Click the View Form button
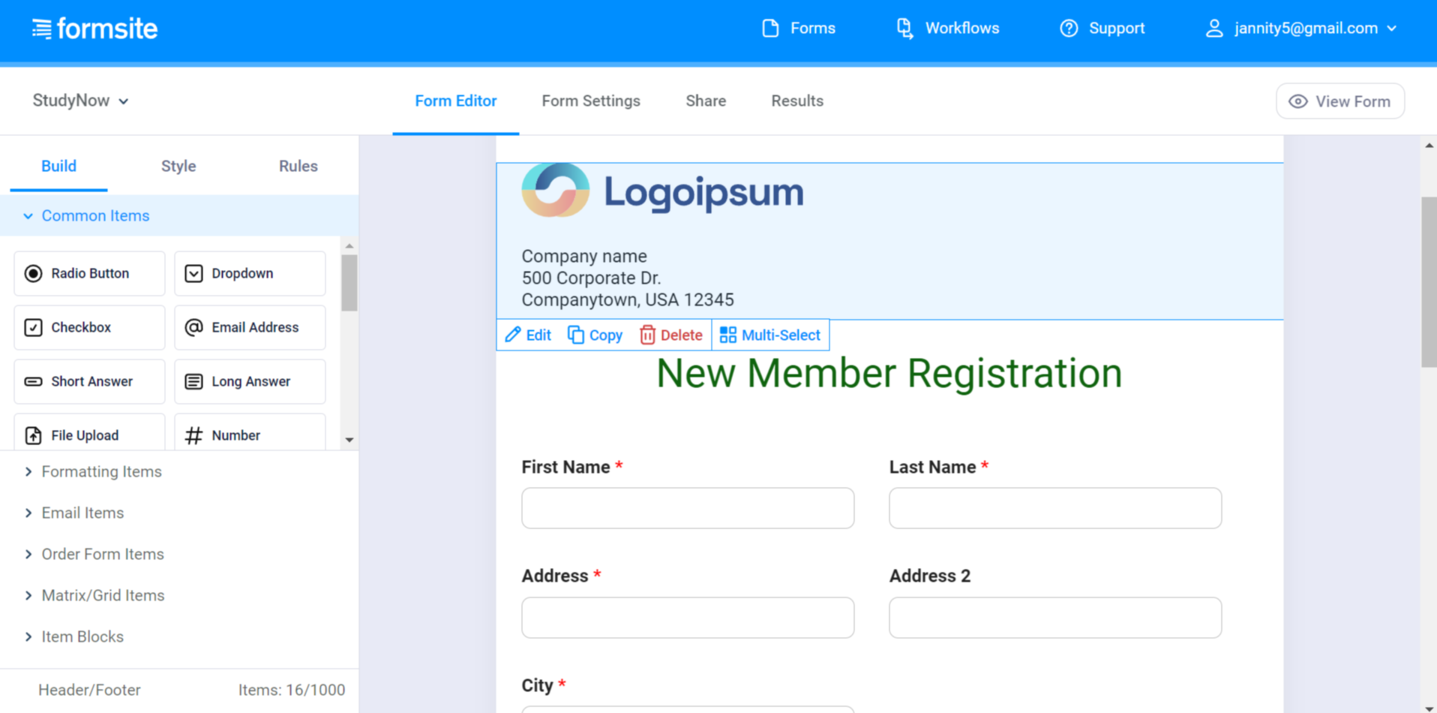Viewport: 1437px width, 713px height. click(x=1340, y=101)
